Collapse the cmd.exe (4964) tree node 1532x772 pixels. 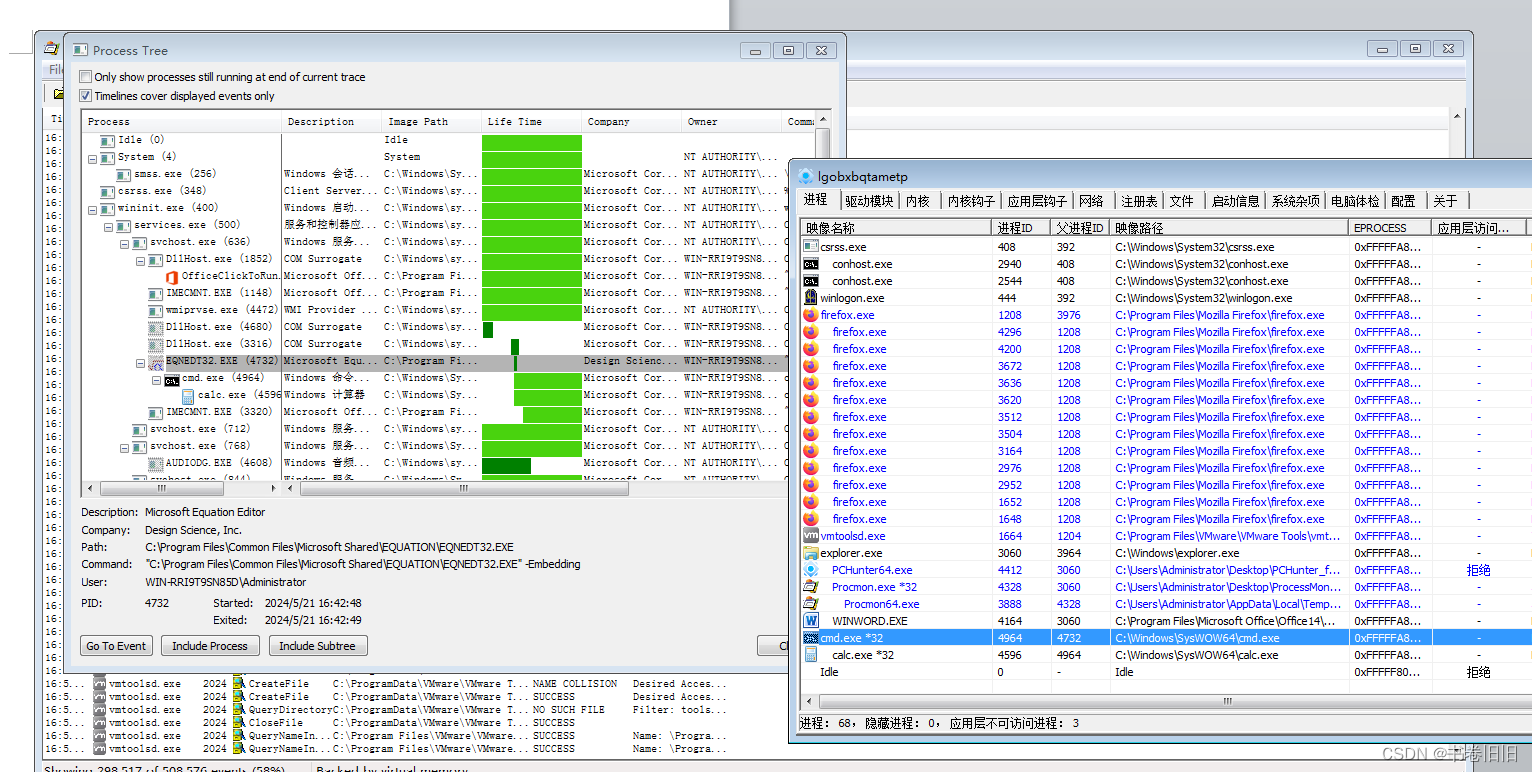(157, 378)
